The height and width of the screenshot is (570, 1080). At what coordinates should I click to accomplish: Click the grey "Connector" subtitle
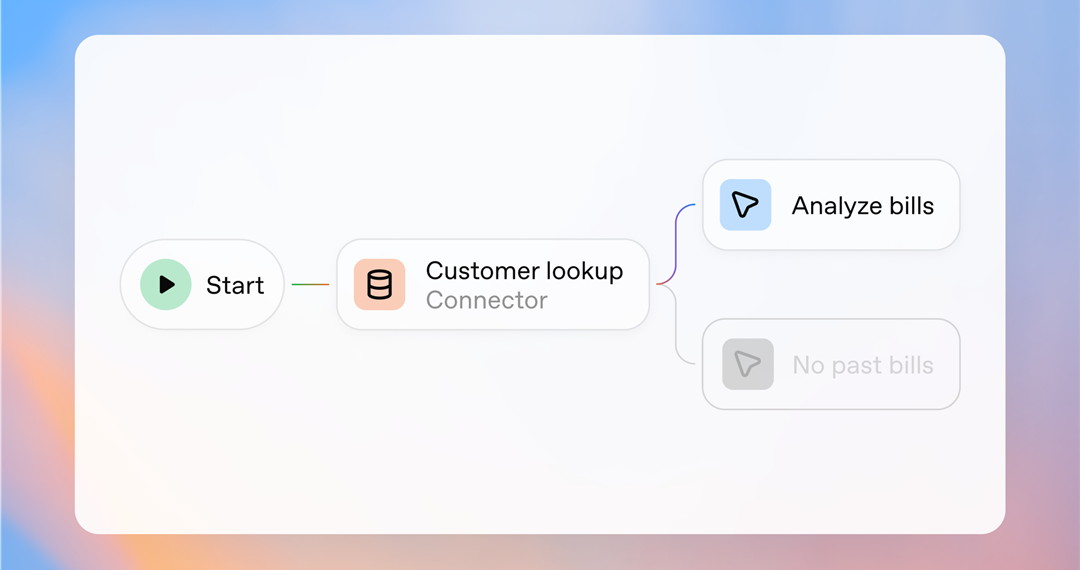point(486,300)
